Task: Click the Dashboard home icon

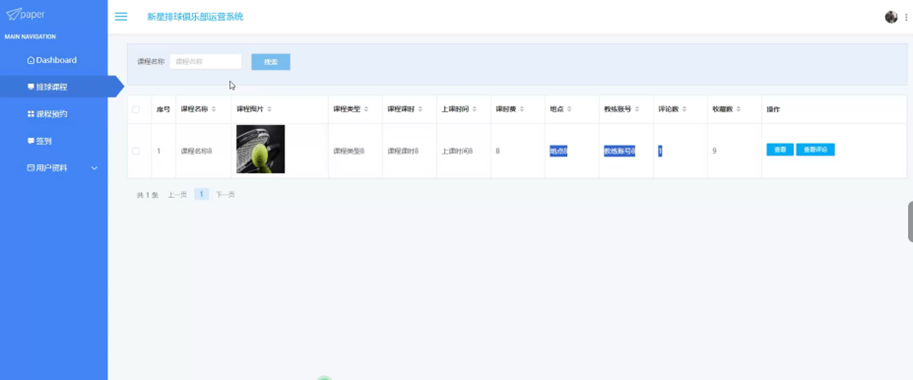Action: click(x=31, y=60)
